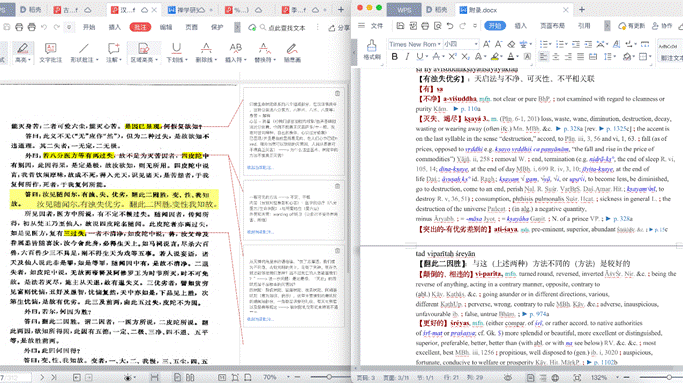This screenshot has height=383, width=683.
Task: Apply superscript formatting
Action: (x=453, y=56)
